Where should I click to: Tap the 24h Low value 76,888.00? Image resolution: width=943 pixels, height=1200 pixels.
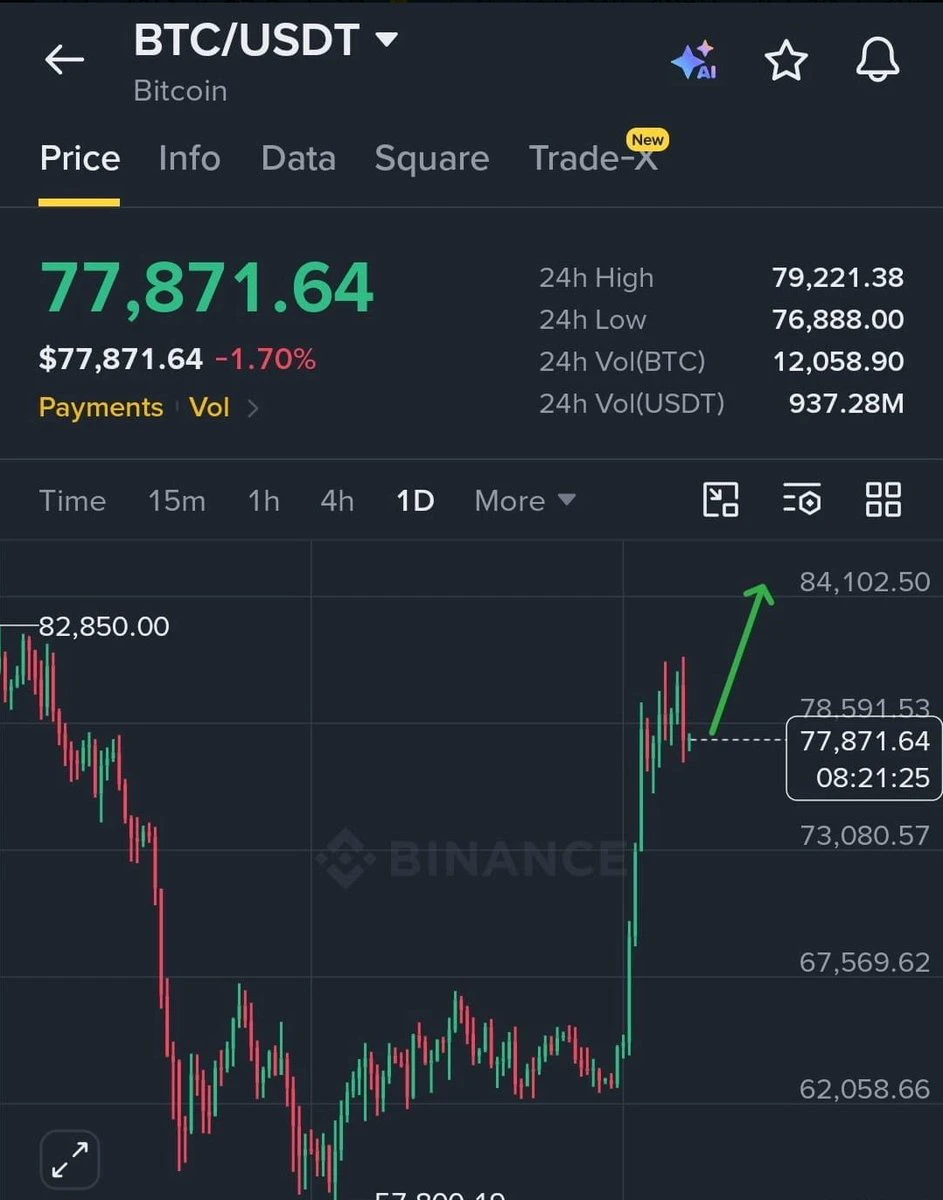(838, 320)
